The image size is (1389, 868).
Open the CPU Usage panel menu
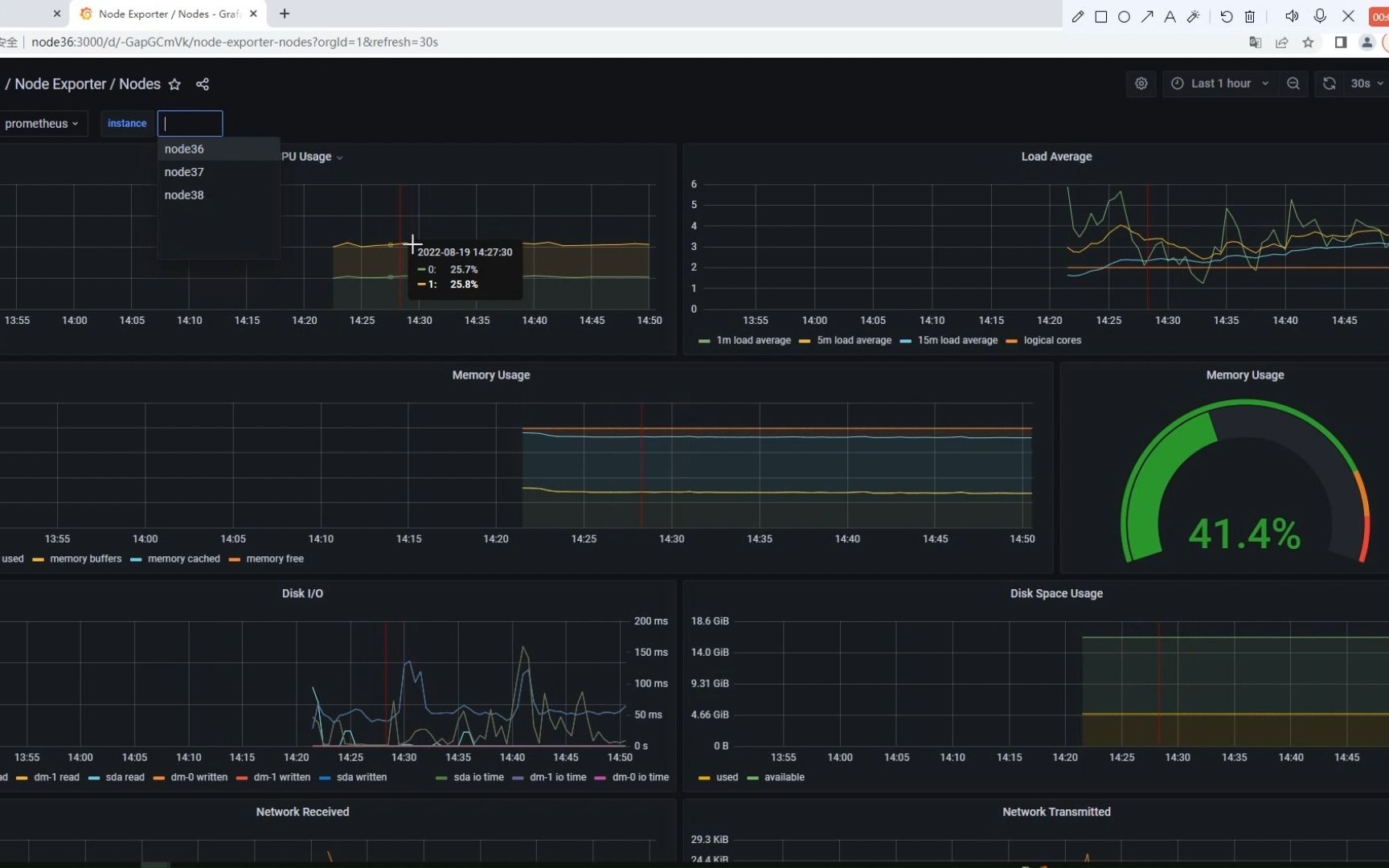pos(339,158)
